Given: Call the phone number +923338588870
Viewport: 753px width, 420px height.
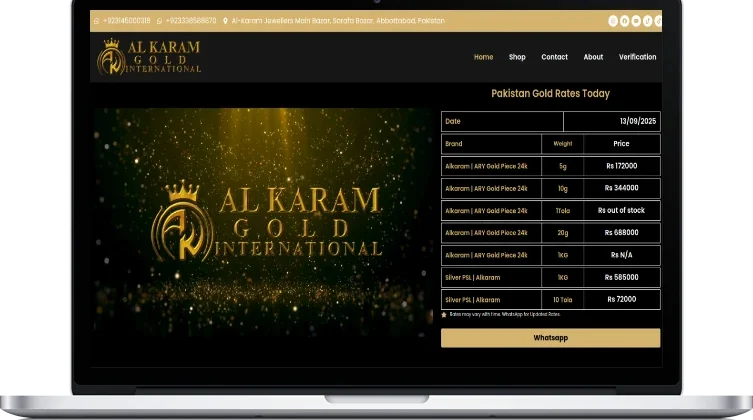Looking at the screenshot, I should pyautogui.click(x=191, y=21).
